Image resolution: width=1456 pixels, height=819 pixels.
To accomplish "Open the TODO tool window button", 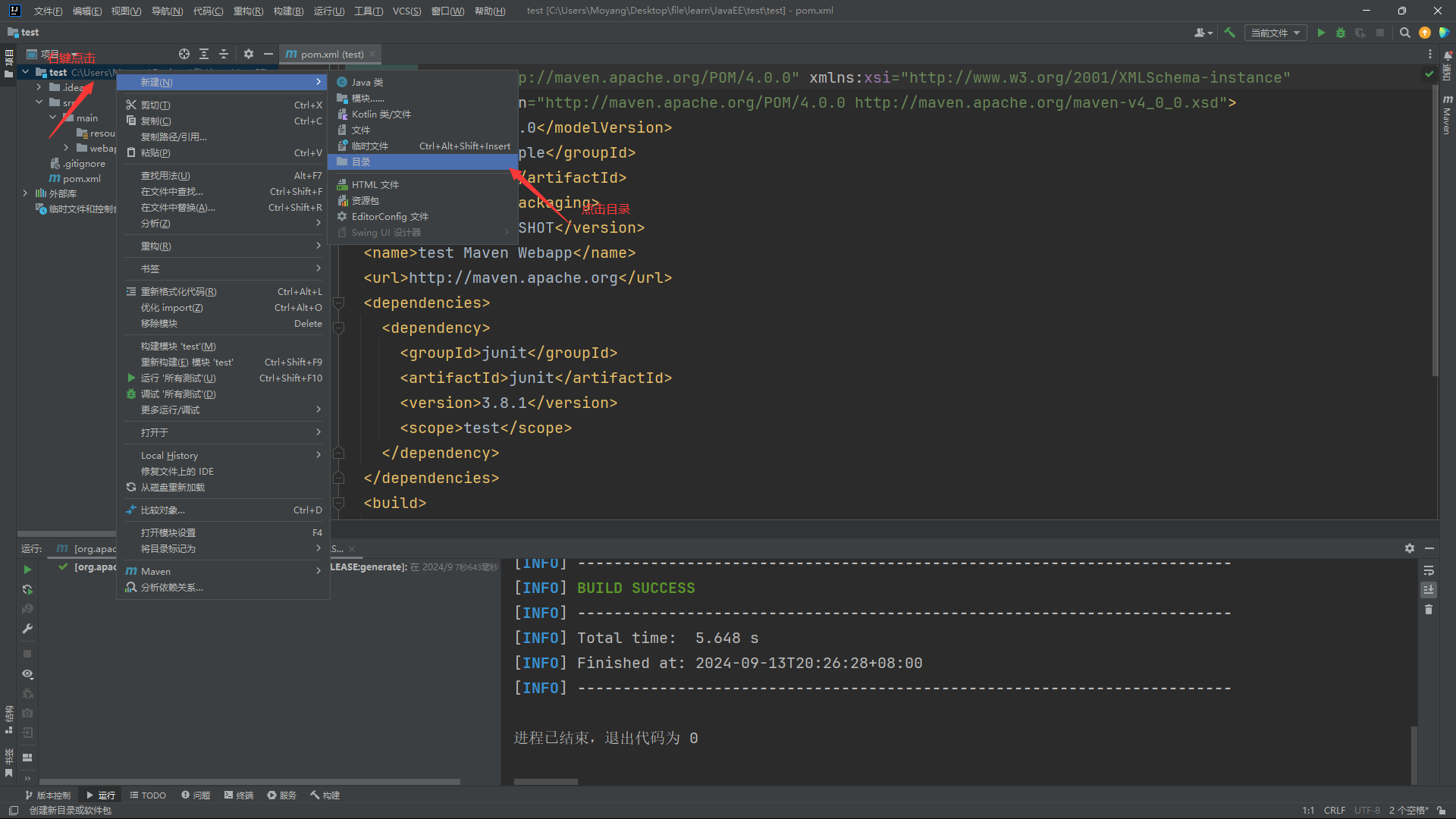I will click(x=148, y=795).
